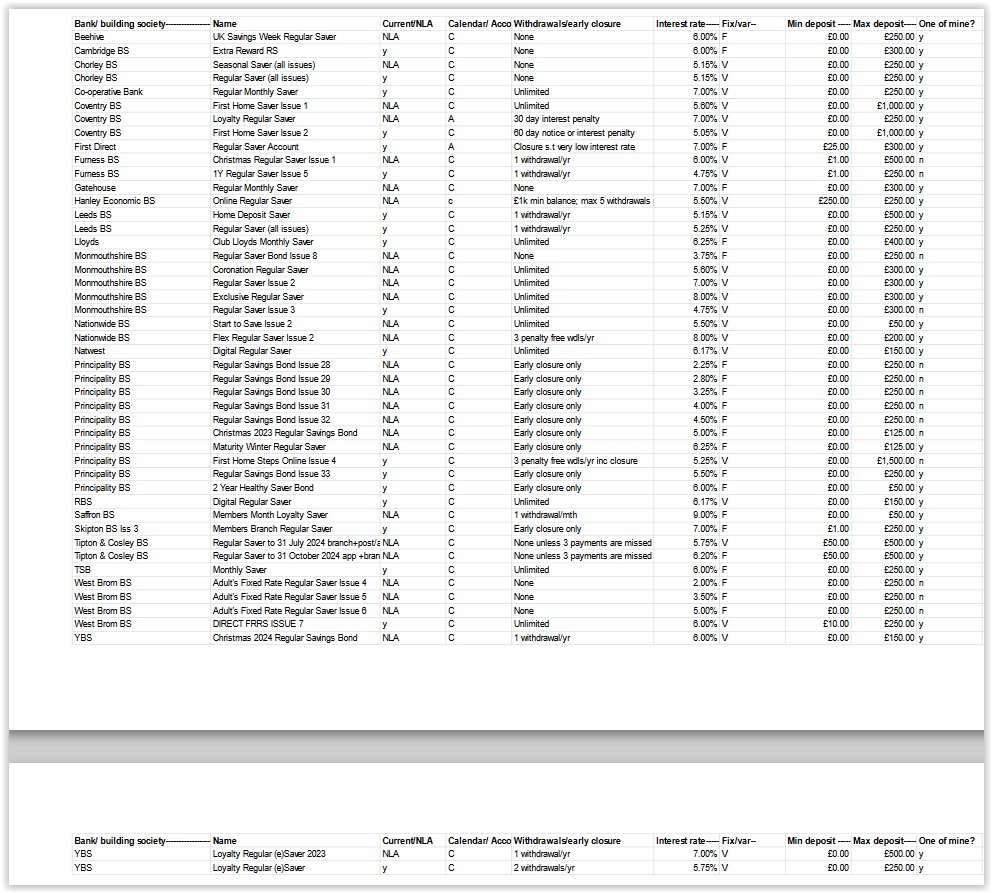Select the 'Club Lloyds Monthly Saver' cell
The width and height of the screenshot is (992, 893).
(262, 242)
